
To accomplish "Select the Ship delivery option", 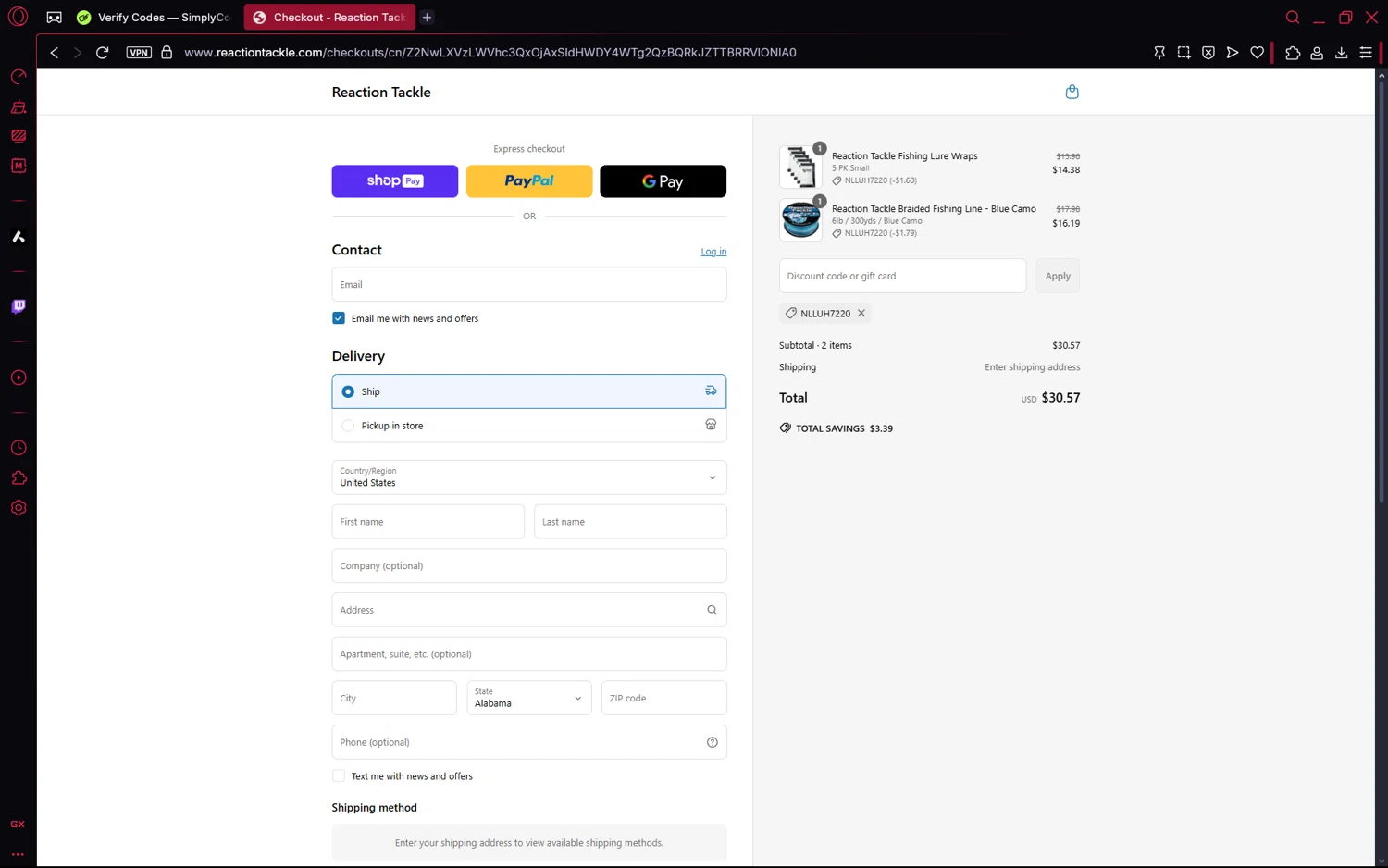I will click(x=529, y=391).
